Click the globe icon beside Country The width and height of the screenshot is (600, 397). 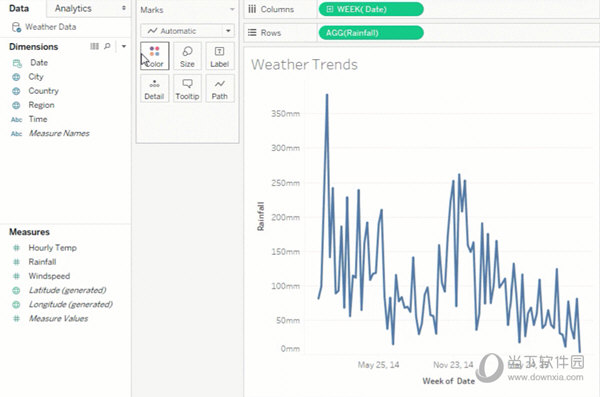pyautogui.click(x=16, y=91)
